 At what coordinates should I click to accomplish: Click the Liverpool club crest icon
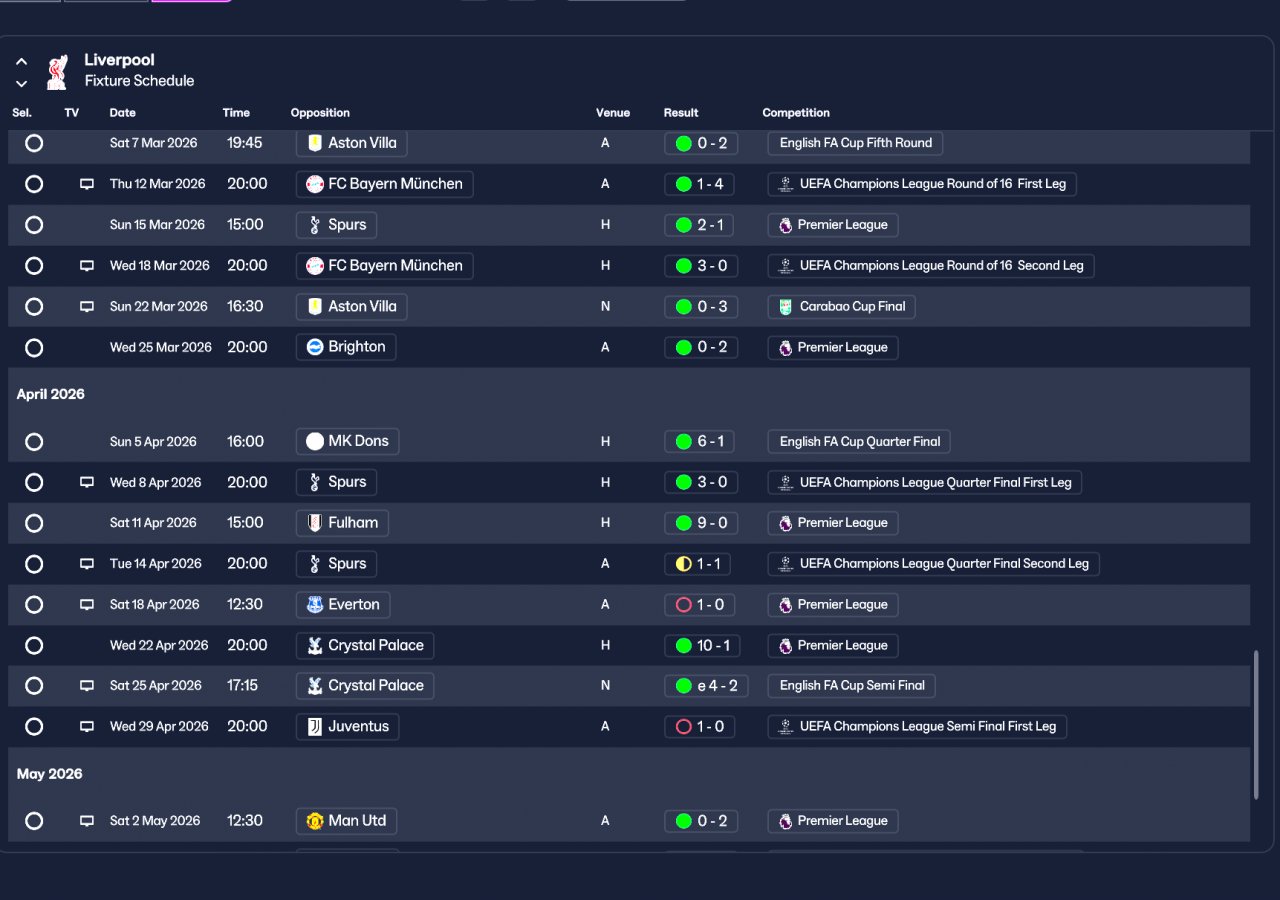point(57,72)
